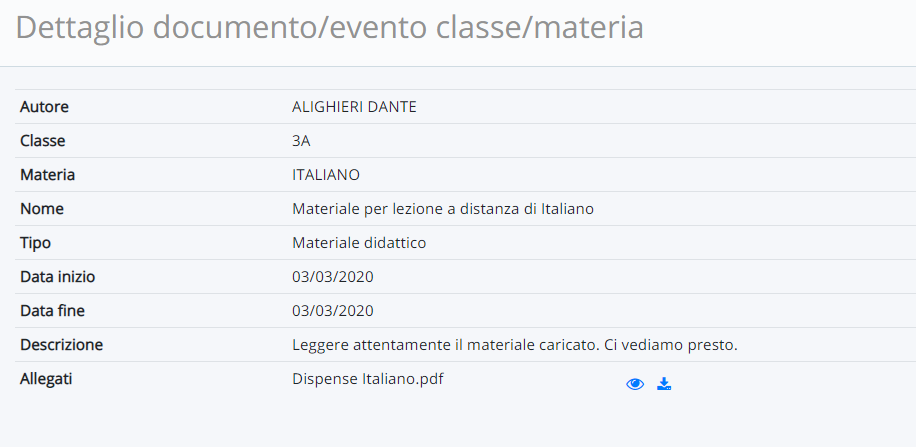
Task: Select the type value Materiale didattico
Action: (359, 242)
